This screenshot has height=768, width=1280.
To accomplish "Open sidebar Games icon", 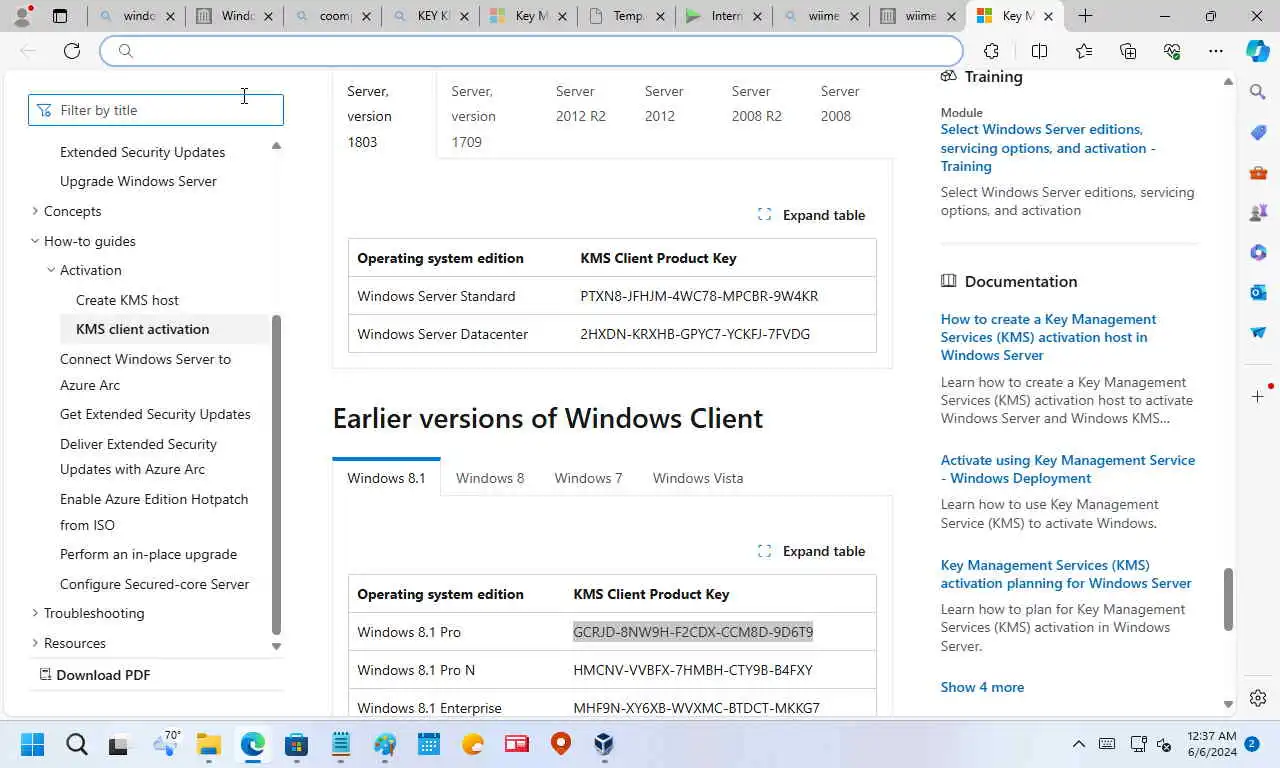I will point(1258,212).
